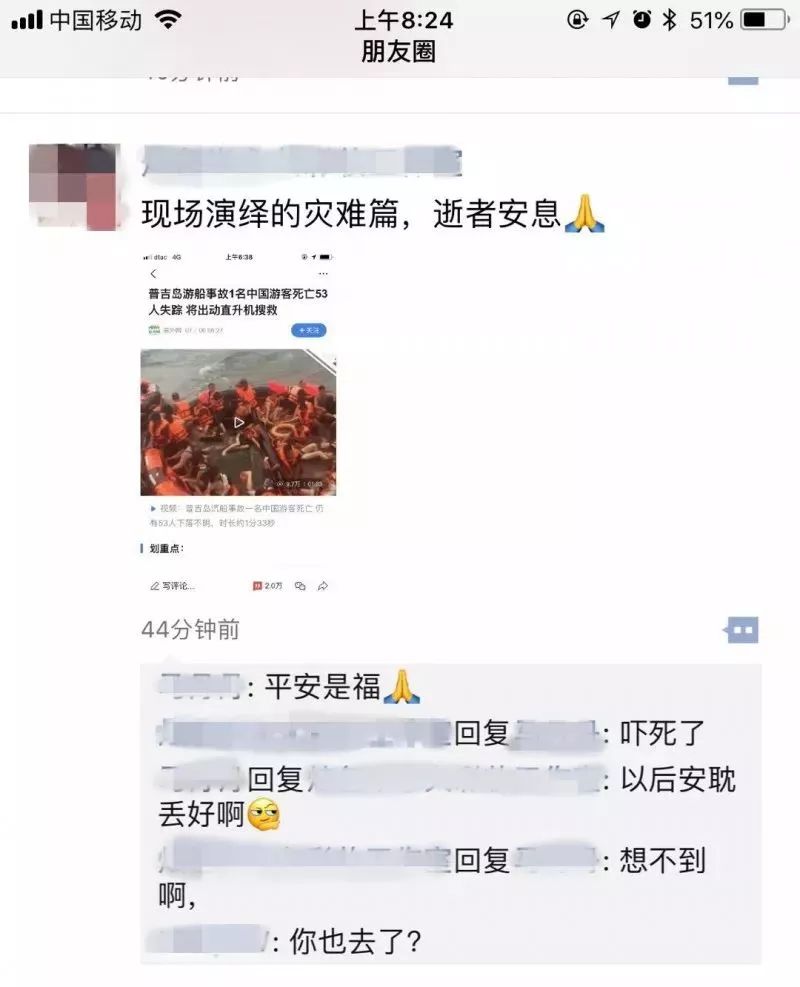Open the shared news screenshot image

[x=239, y=423]
